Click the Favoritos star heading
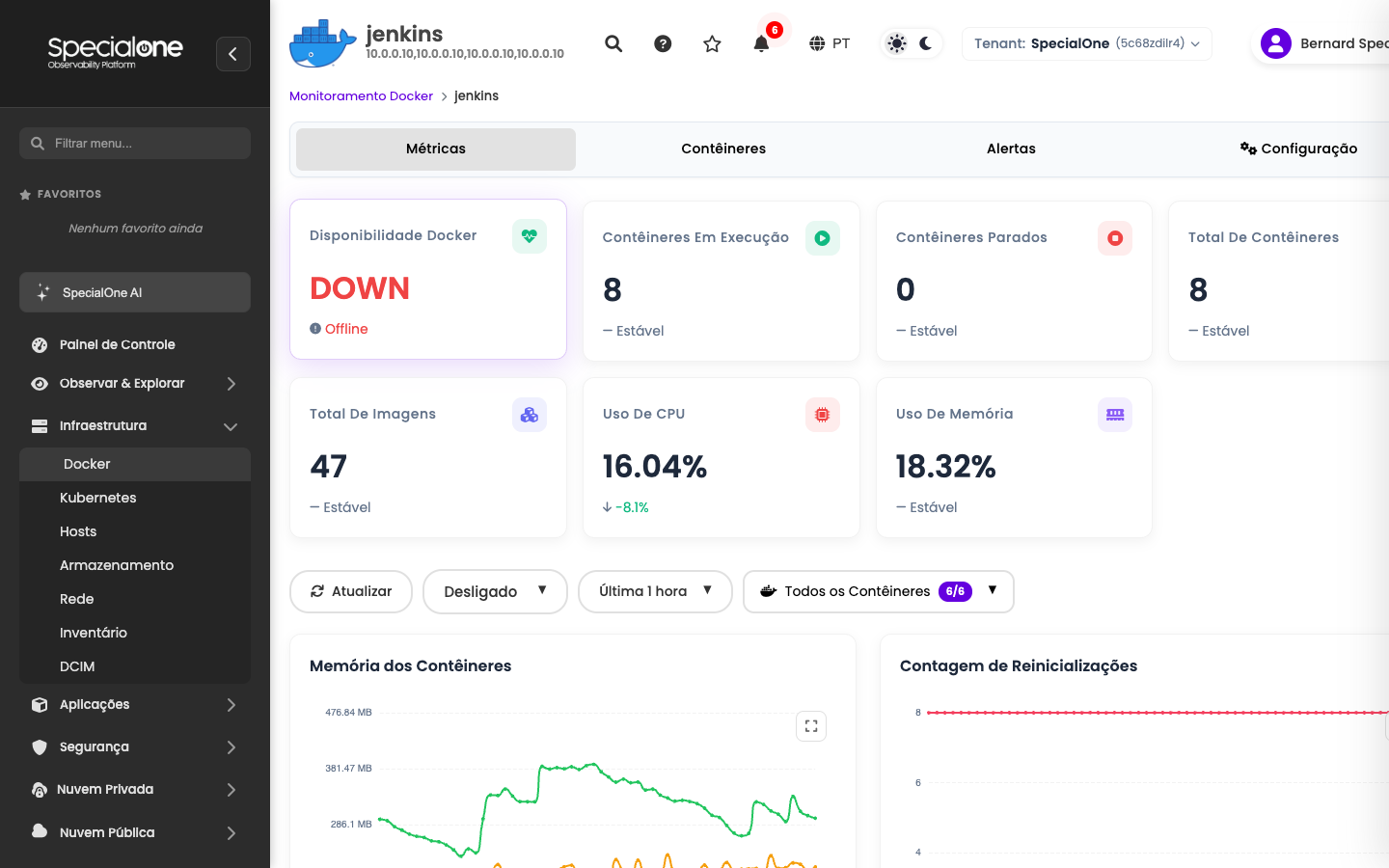This screenshot has width=1389, height=868. [x=61, y=194]
